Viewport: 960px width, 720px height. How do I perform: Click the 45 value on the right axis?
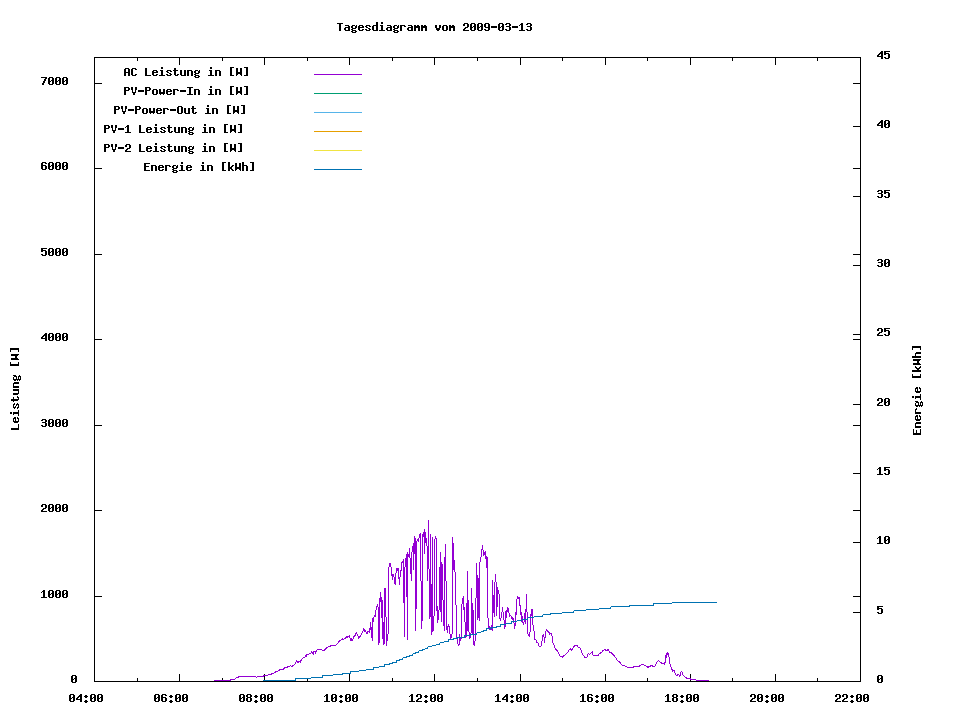pos(884,55)
